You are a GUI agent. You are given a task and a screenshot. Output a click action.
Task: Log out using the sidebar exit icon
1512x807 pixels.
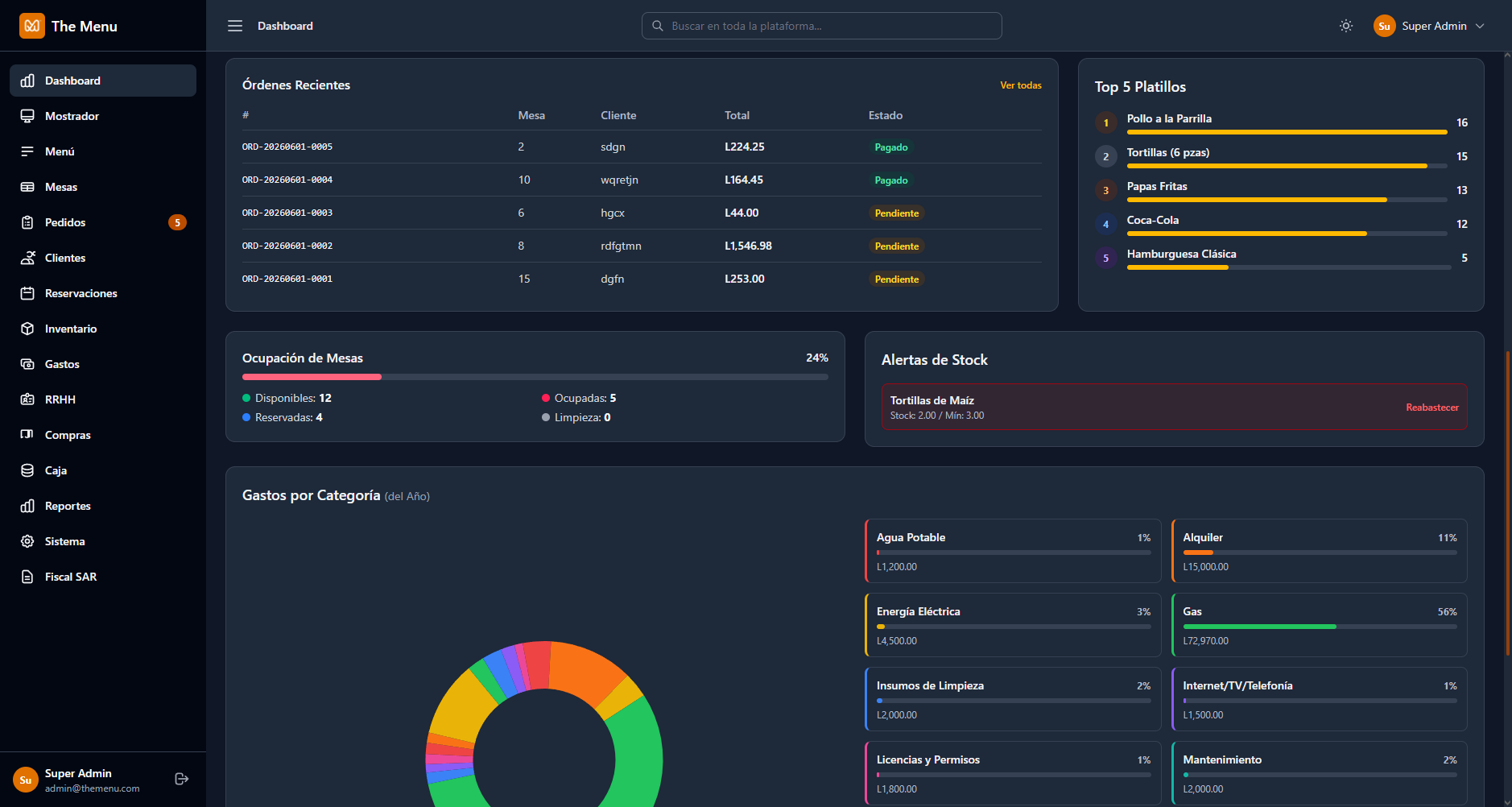pyautogui.click(x=182, y=779)
